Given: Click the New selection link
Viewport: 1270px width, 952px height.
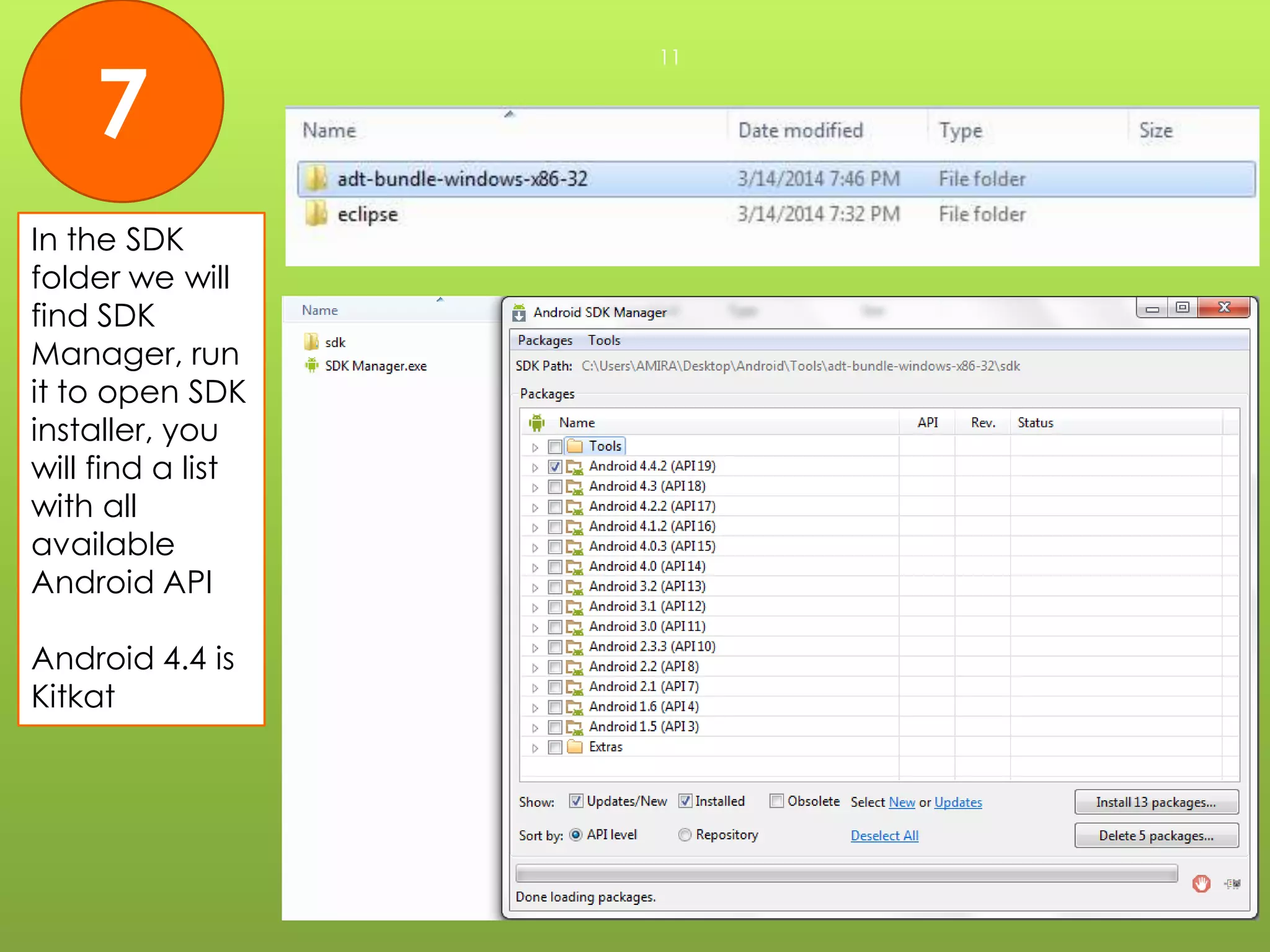Looking at the screenshot, I should (x=902, y=802).
